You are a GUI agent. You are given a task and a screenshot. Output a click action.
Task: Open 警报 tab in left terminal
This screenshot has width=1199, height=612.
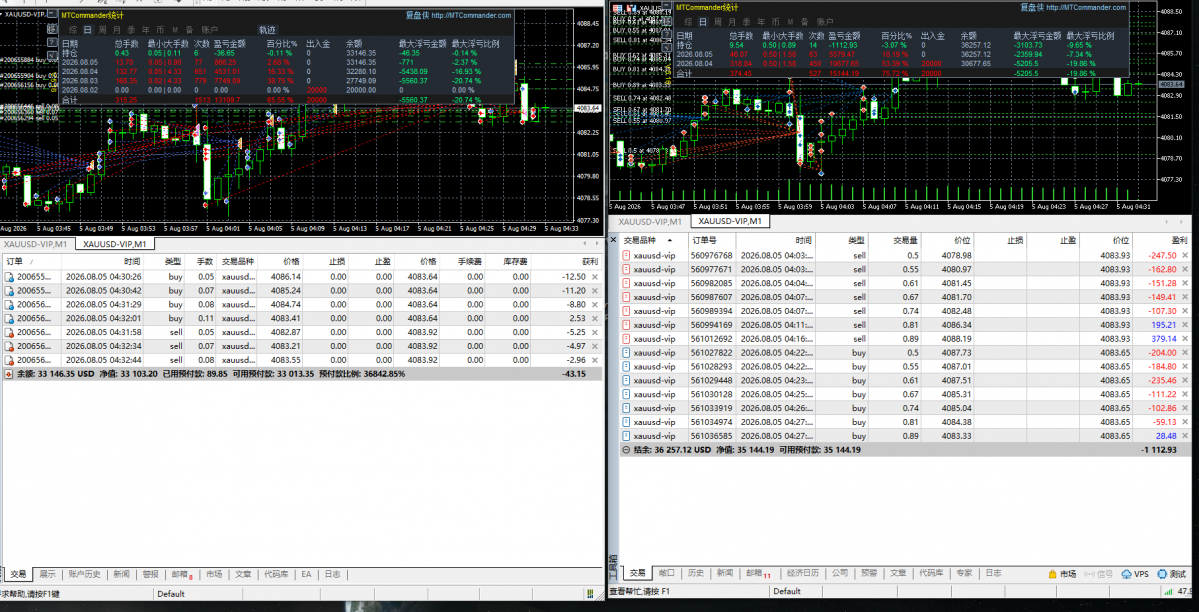[151, 574]
